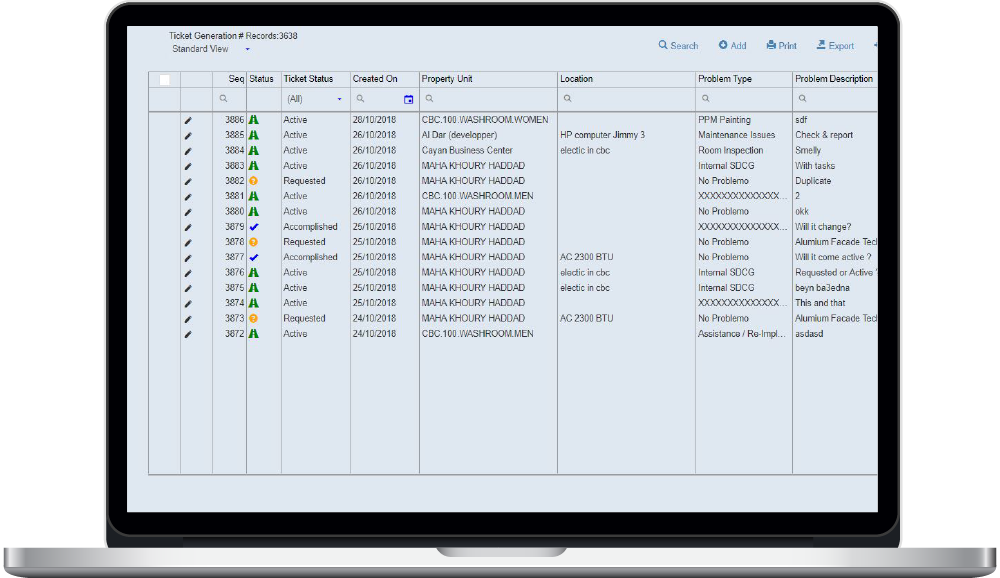
Task: Edit ticket 3879 using its pencil icon
Action: [x=188, y=227]
